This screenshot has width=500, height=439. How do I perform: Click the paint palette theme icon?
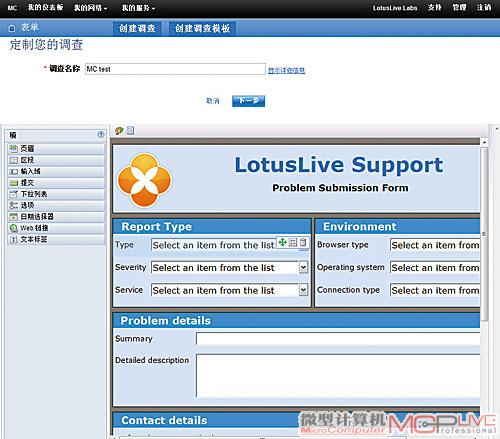(x=119, y=131)
